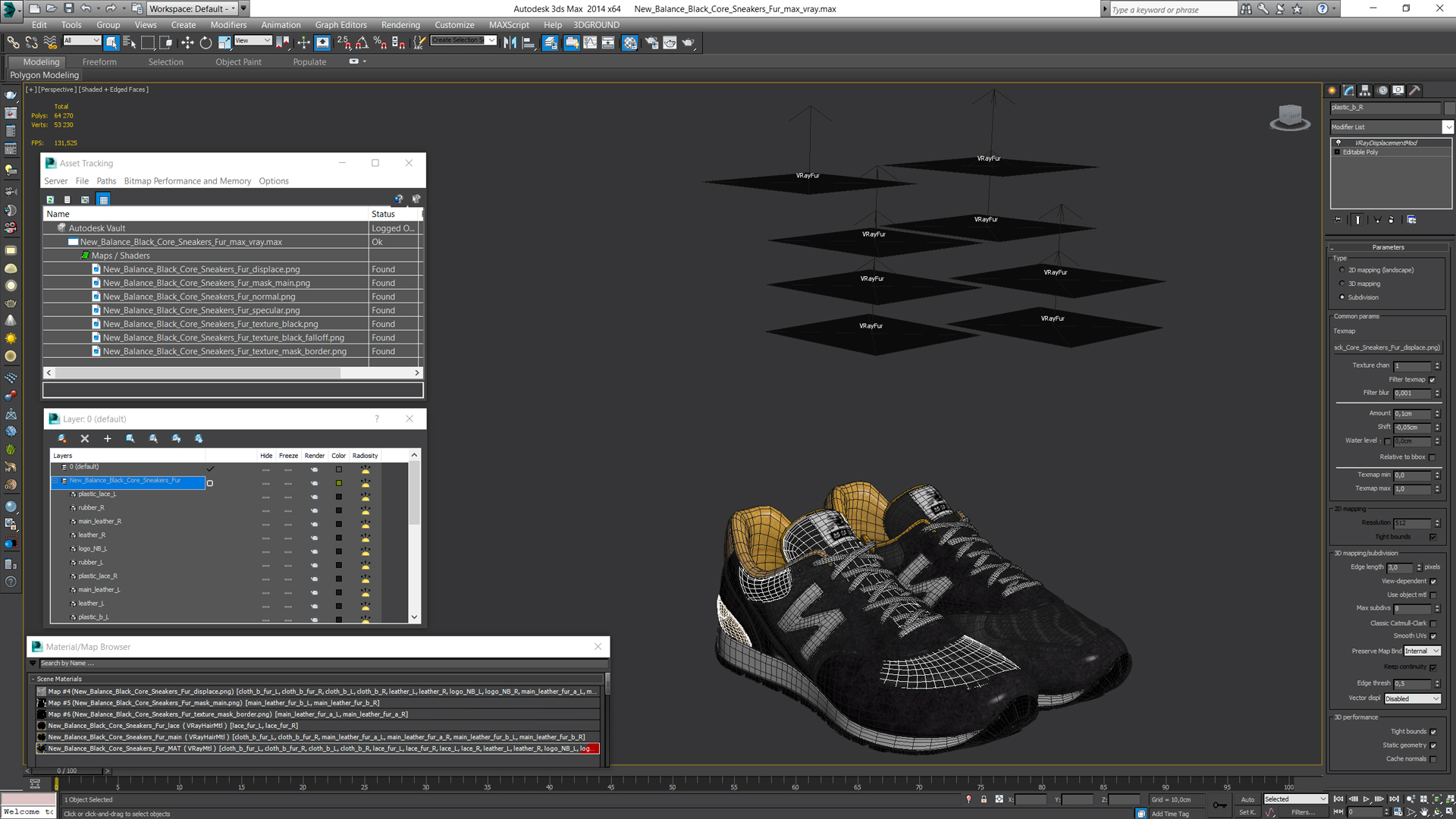Click the Set K. button
The image size is (1456, 819).
click(x=1247, y=812)
